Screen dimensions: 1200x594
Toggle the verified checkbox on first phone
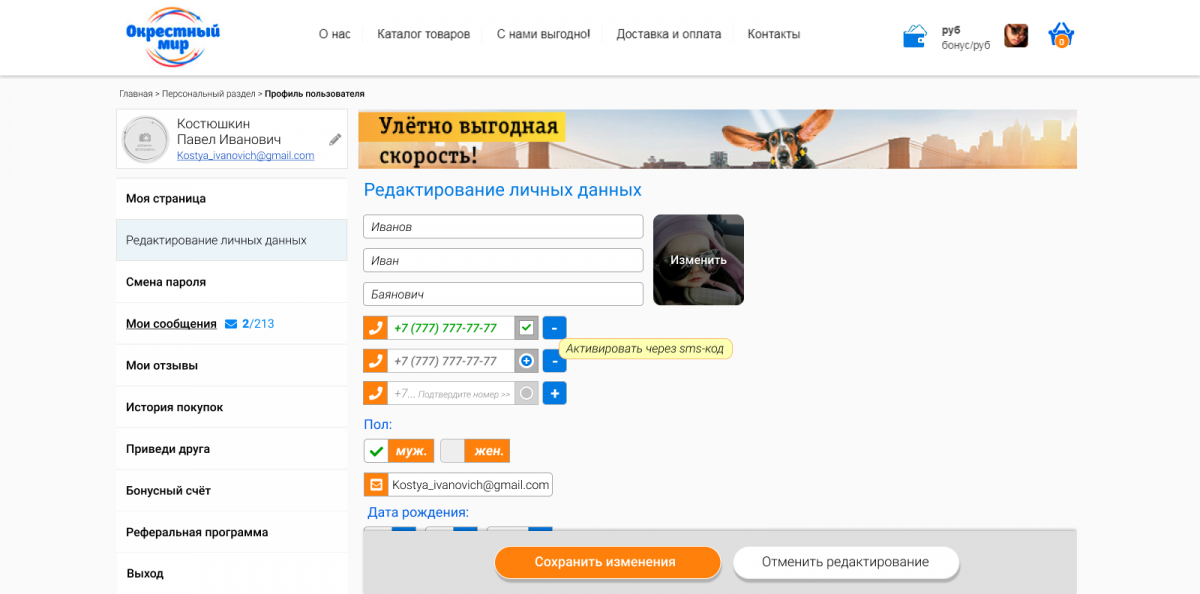526,327
